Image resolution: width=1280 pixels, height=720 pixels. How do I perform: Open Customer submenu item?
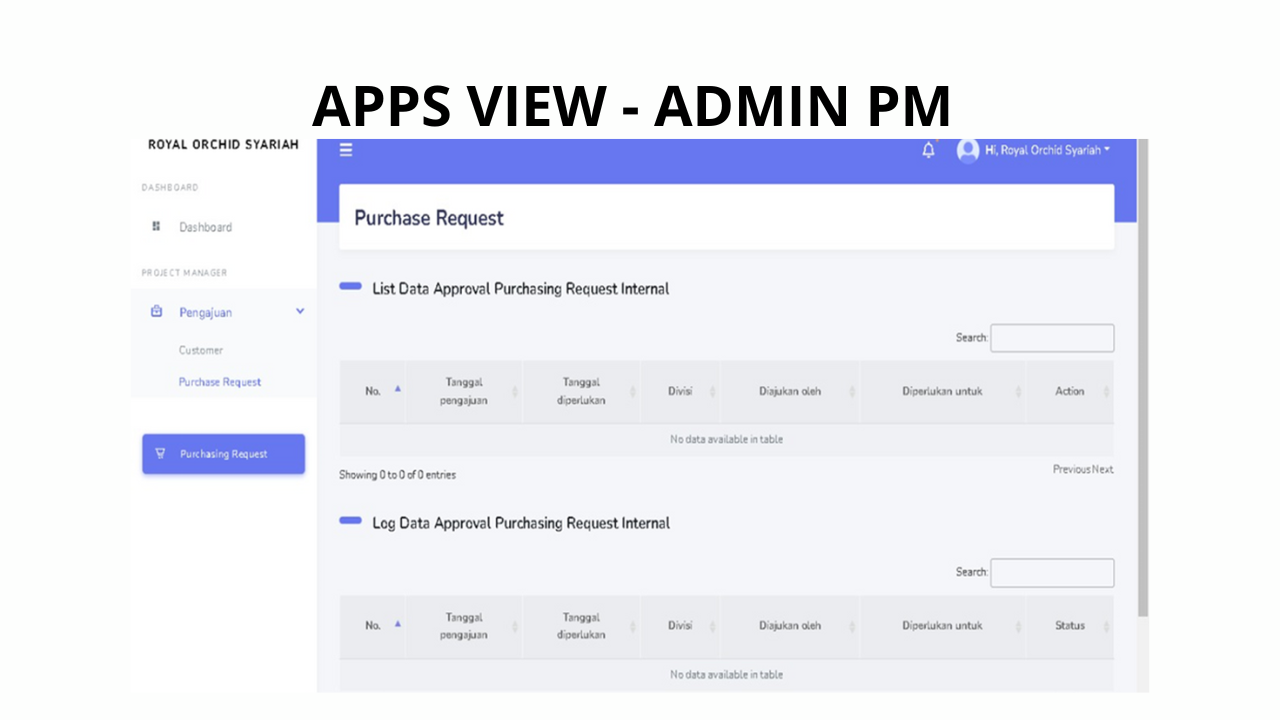pyautogui.click(x=201, y=350)
